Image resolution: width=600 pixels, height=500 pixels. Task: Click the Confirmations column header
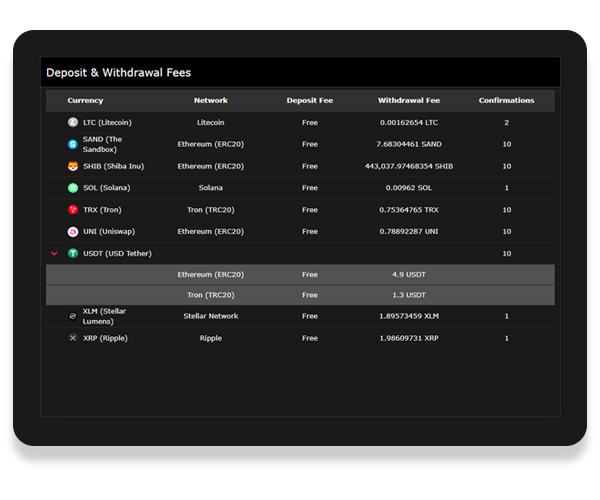click(x=507, y=100)
